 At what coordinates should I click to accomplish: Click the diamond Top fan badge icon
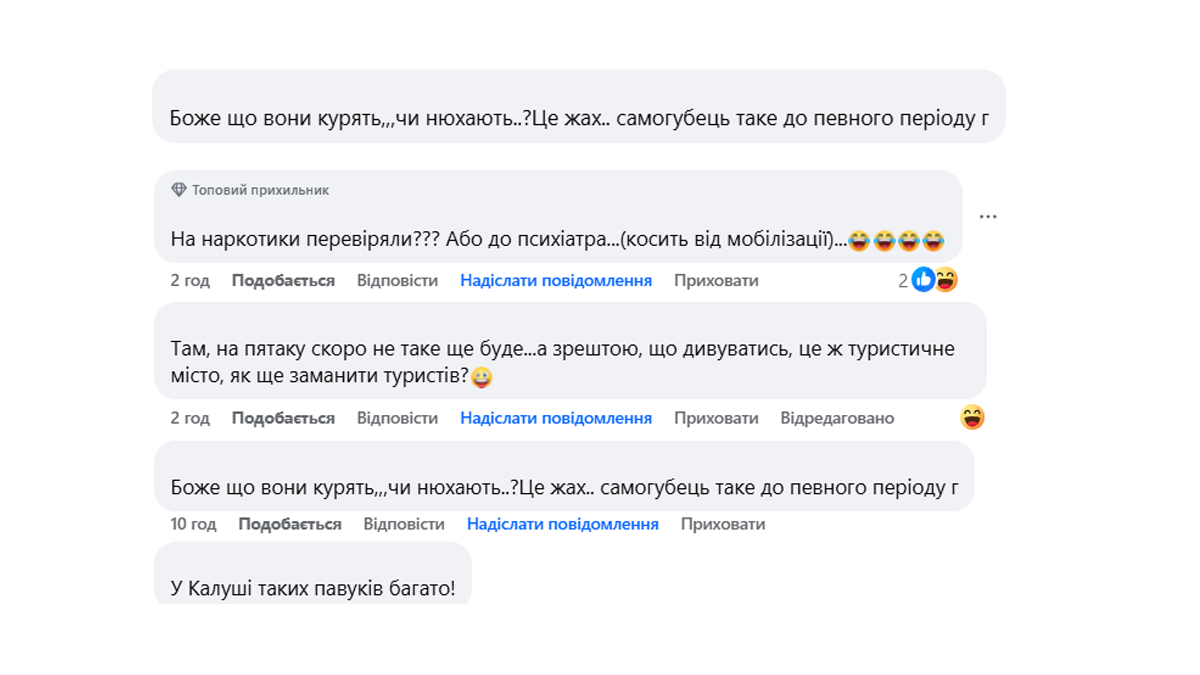[x=179, y=190]
